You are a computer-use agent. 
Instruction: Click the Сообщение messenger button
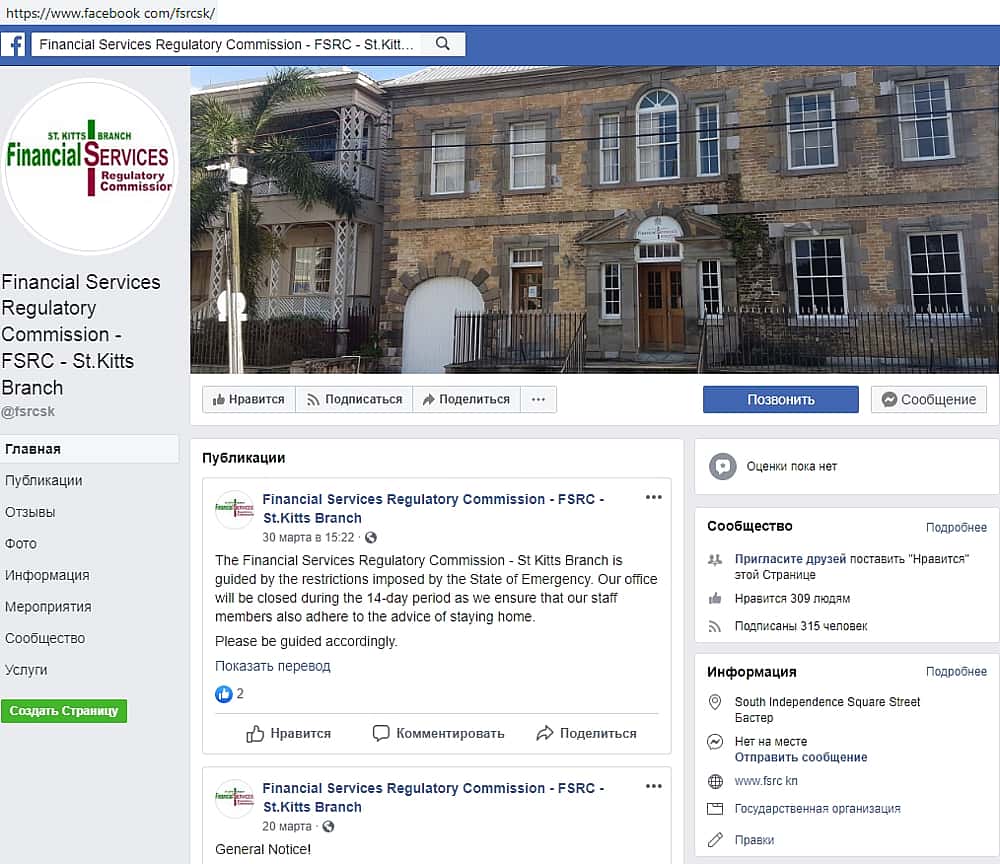(929, 399)
